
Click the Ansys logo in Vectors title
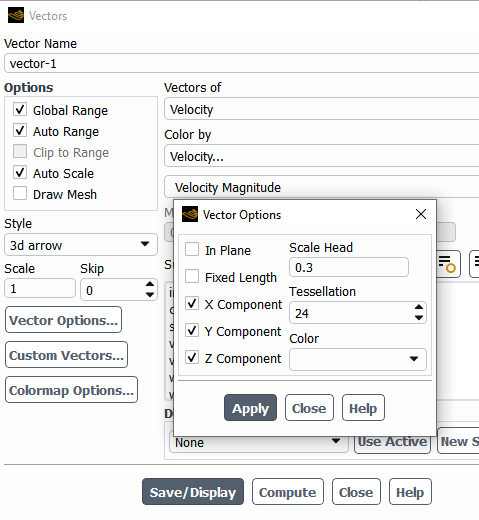(x=16, y=15)
